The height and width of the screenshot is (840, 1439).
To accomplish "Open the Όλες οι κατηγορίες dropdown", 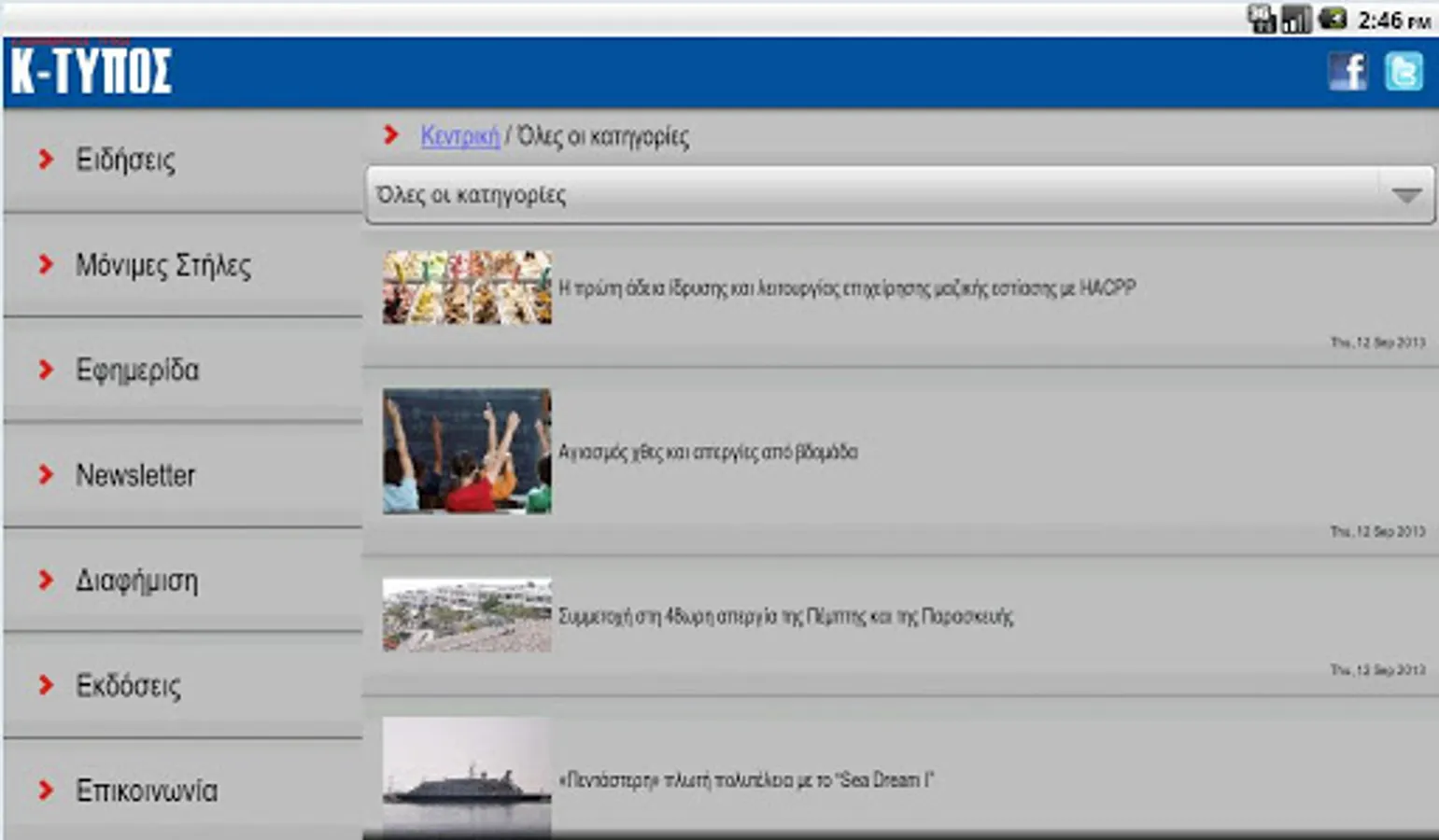I will (900, 195).
